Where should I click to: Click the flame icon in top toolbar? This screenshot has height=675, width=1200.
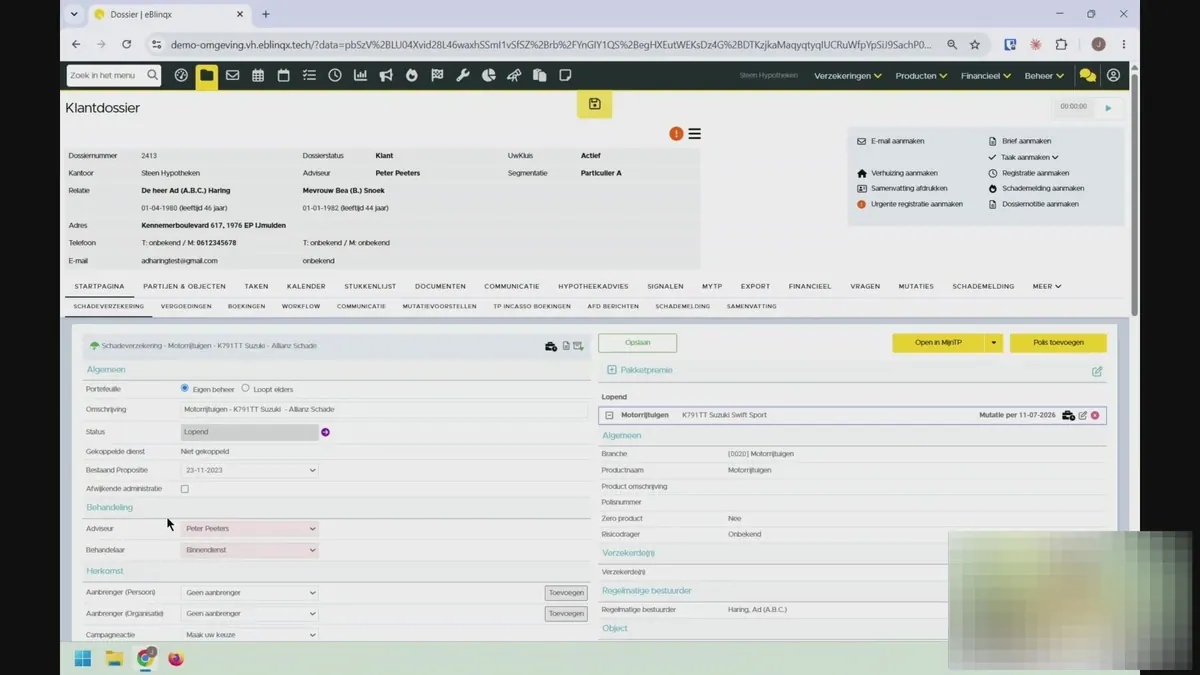[411, 75]
